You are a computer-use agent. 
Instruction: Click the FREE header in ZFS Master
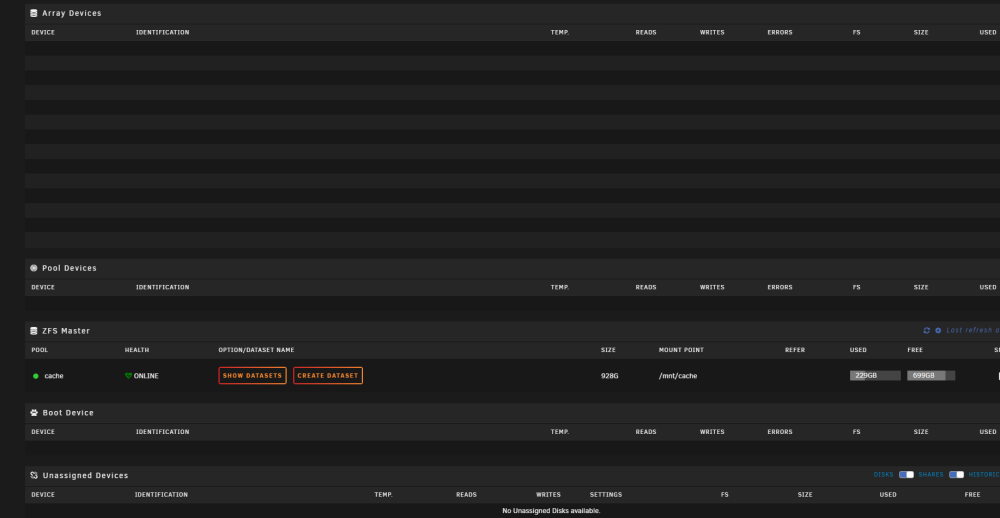click(915, 350)
